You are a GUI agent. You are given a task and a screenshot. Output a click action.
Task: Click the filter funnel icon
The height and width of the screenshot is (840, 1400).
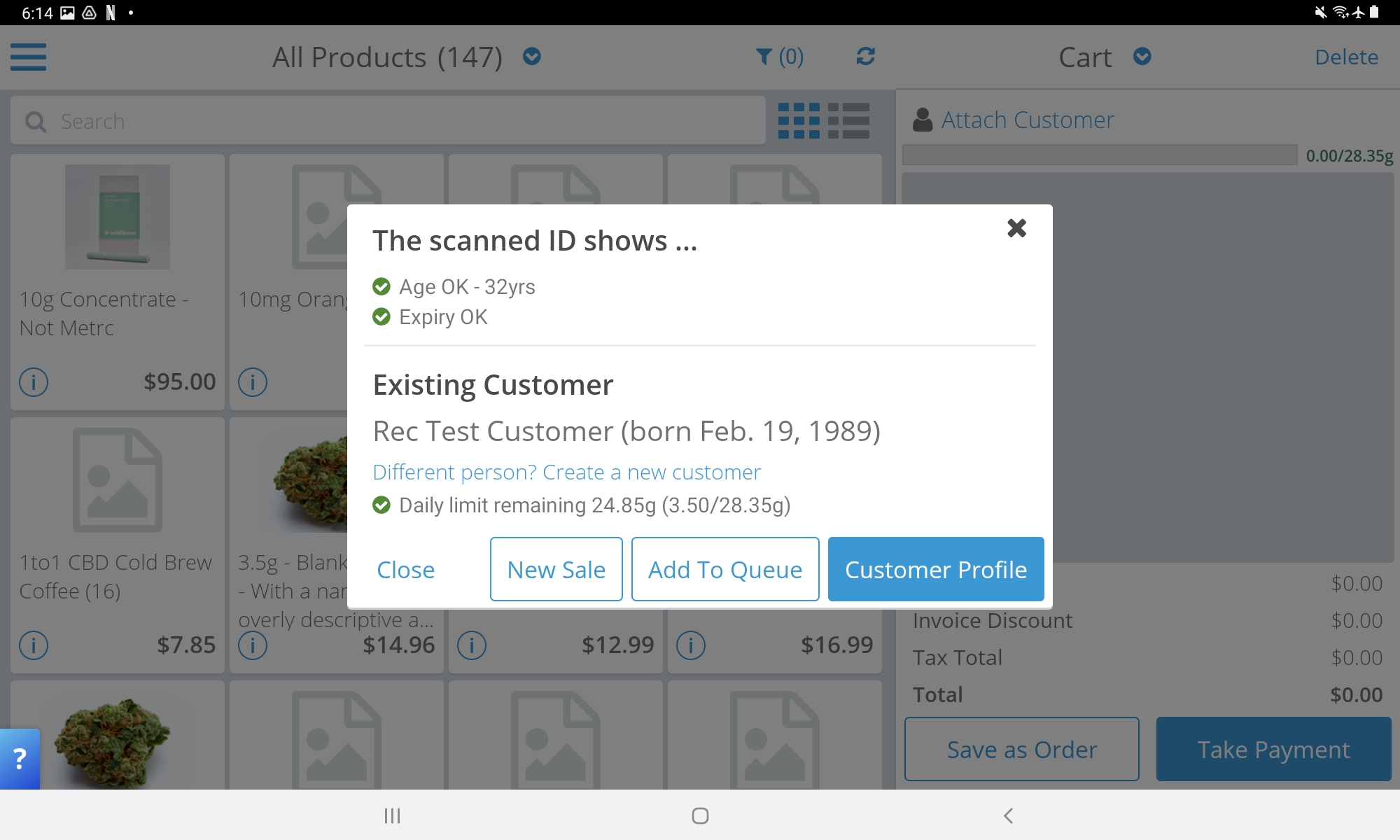764,57
